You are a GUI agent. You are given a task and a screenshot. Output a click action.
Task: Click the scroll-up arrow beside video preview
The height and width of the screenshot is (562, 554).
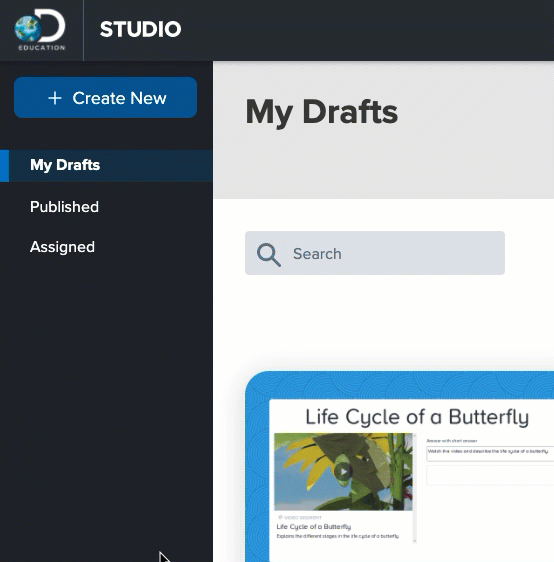coord(415,435)
